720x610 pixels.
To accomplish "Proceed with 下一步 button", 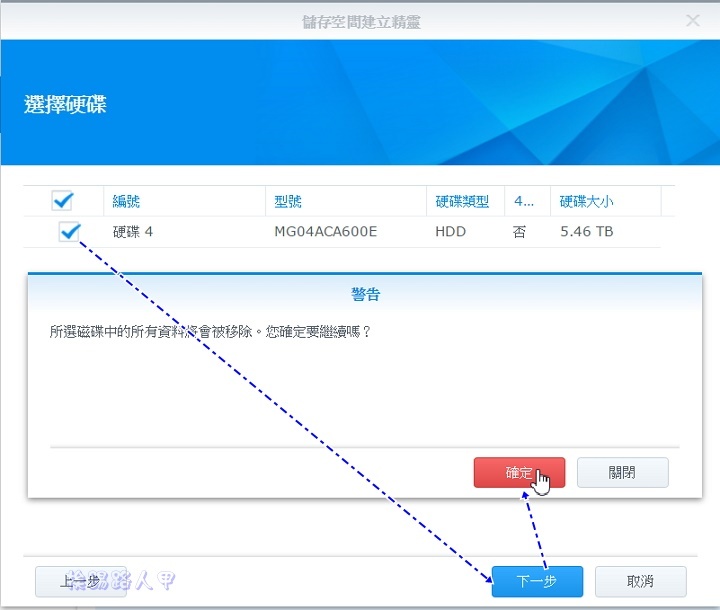I will (537, 582).
